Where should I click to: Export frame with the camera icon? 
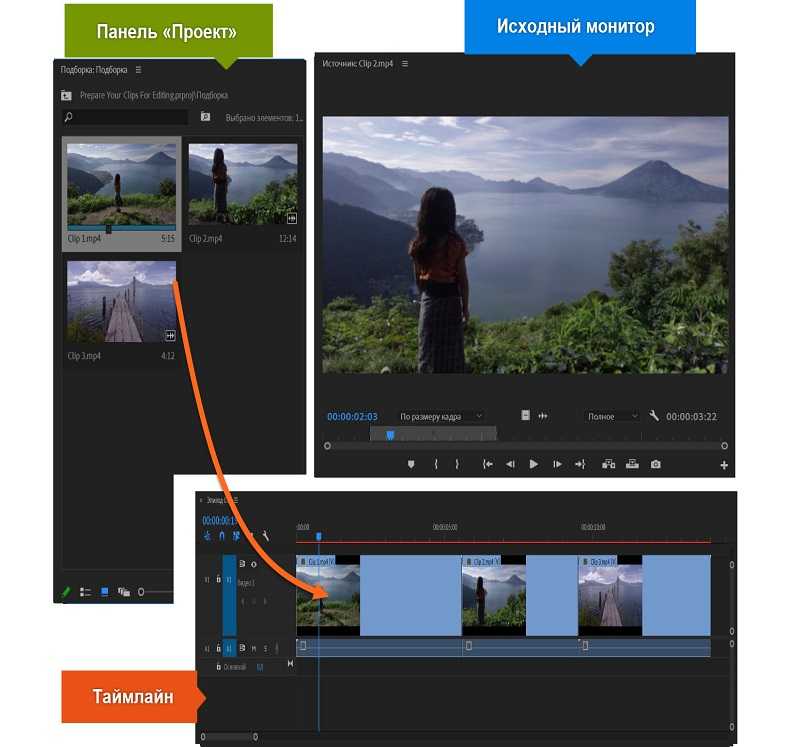656,464
